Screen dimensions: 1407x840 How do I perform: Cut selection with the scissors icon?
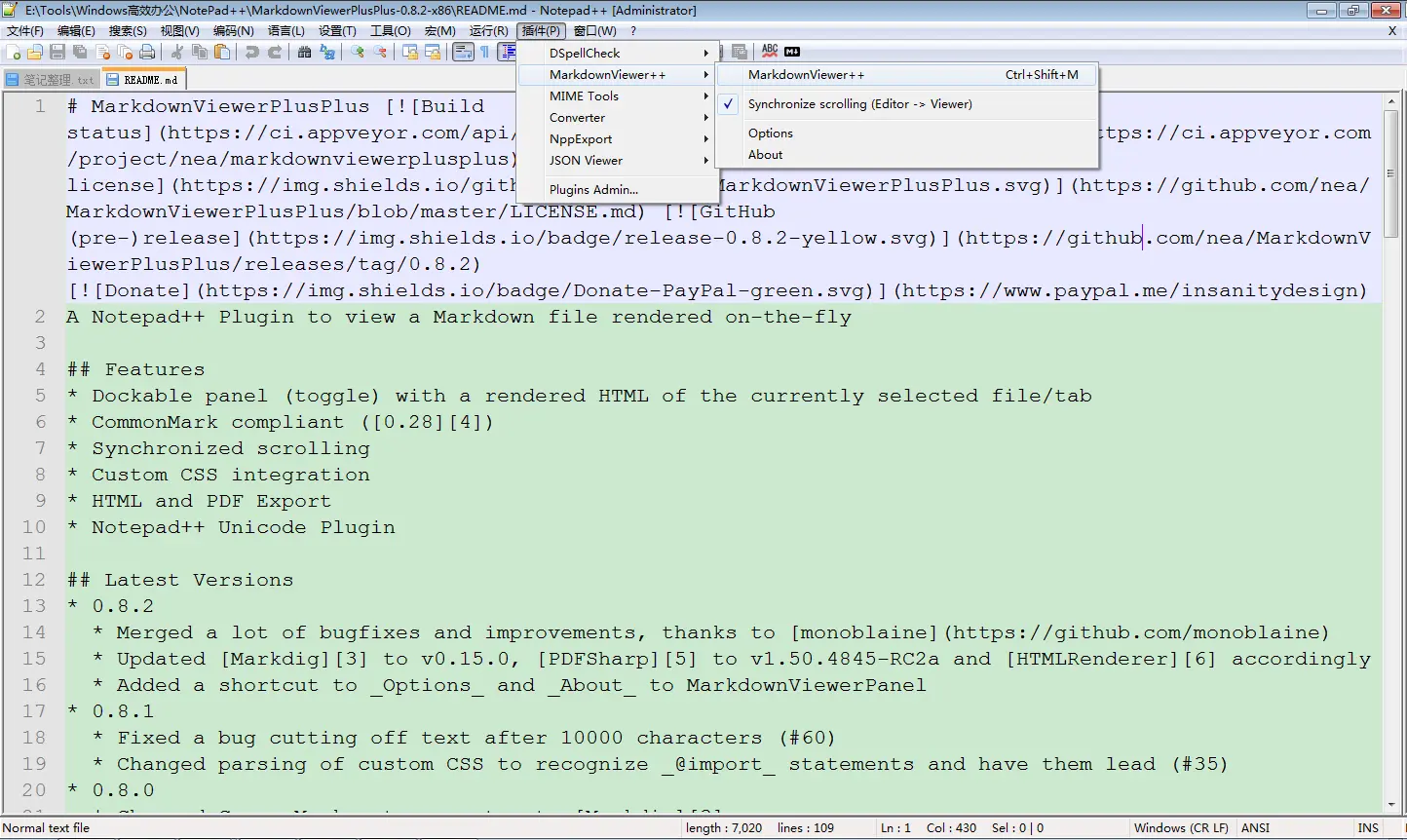176,52
